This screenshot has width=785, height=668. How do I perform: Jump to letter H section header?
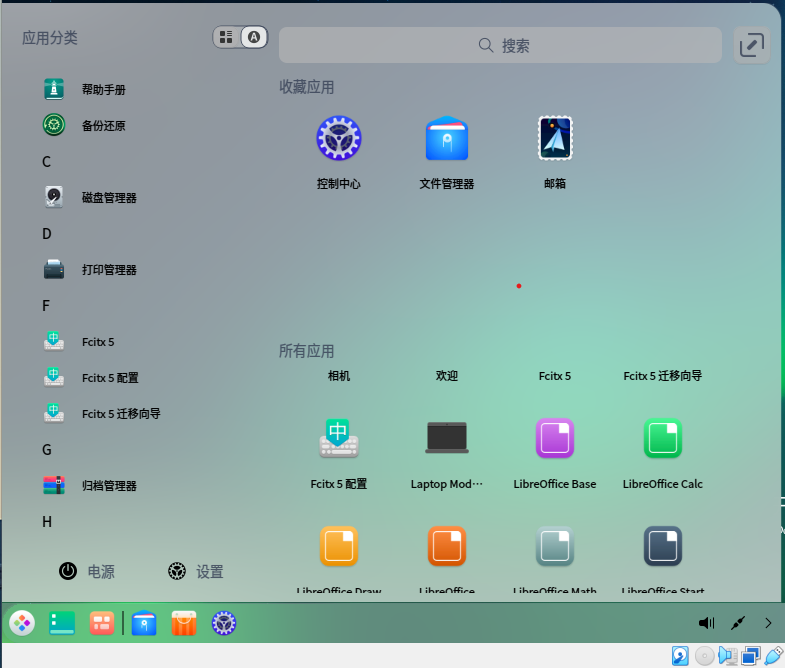click(47, 522)
